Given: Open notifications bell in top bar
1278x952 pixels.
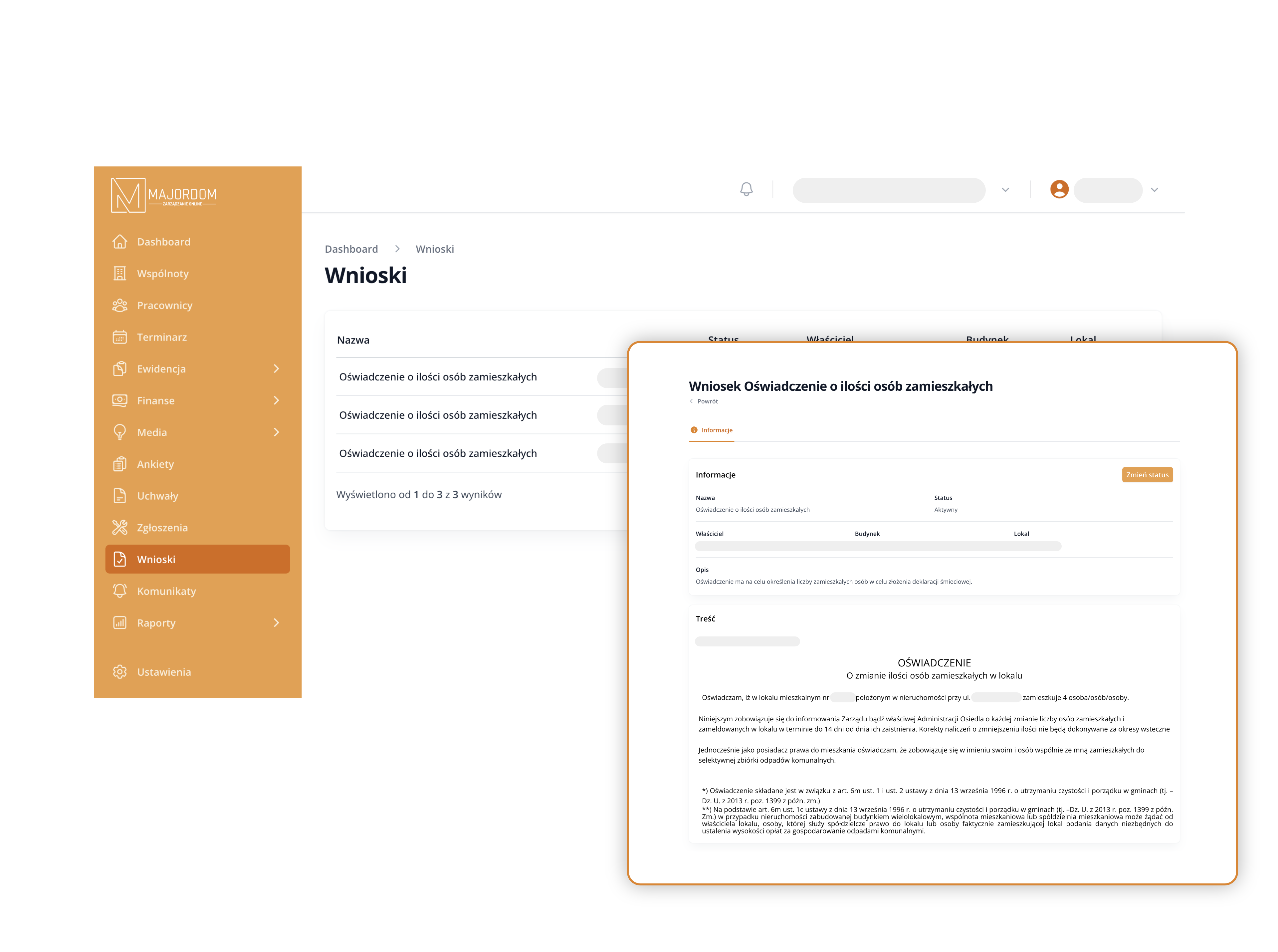Looking at the screenshot, I should tap(746, 189).
